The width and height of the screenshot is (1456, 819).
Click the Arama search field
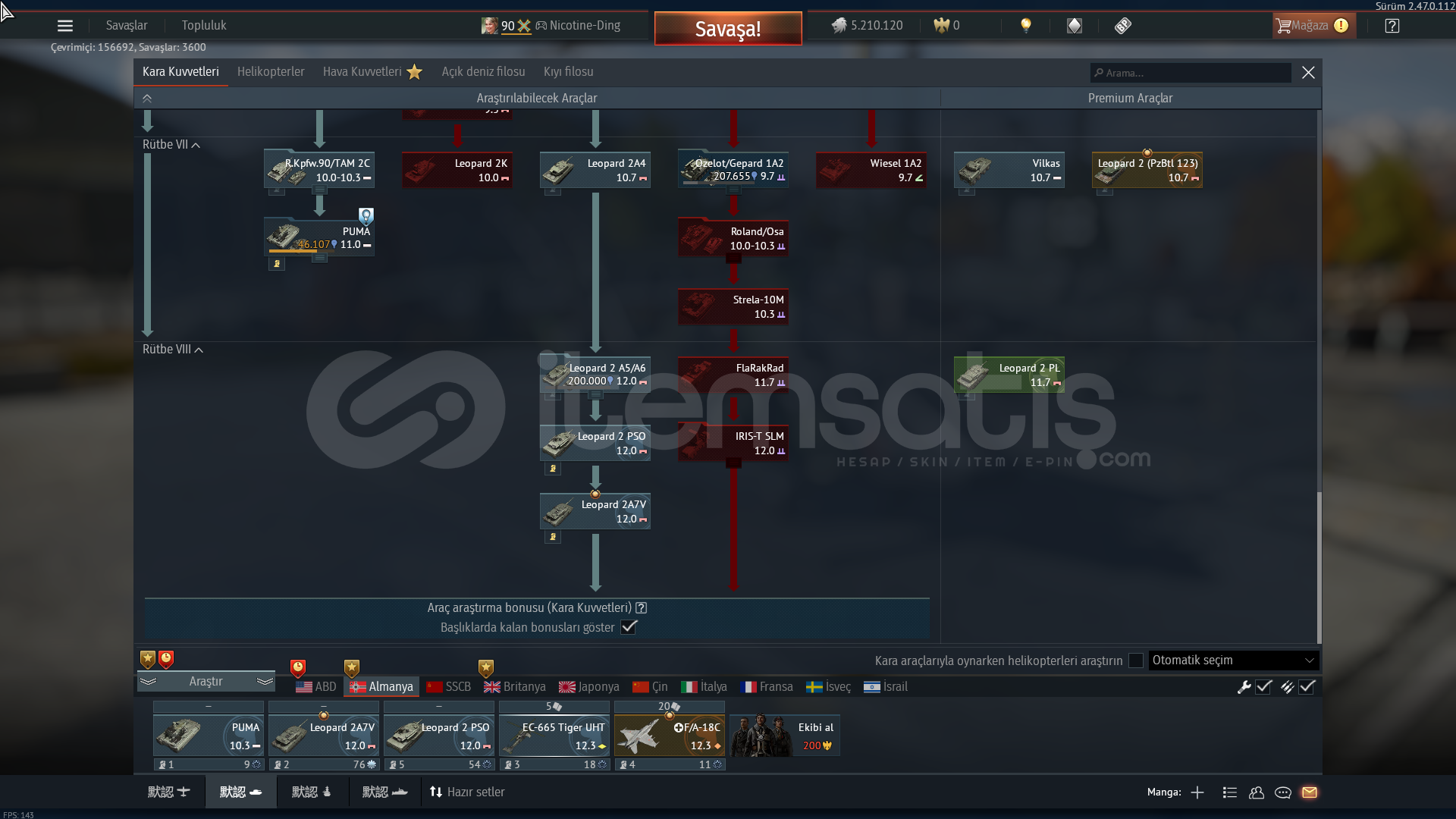(x=1191, y=73)
